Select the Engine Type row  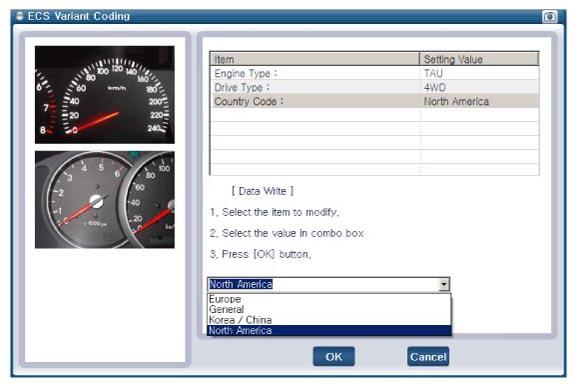pos(374,73)
